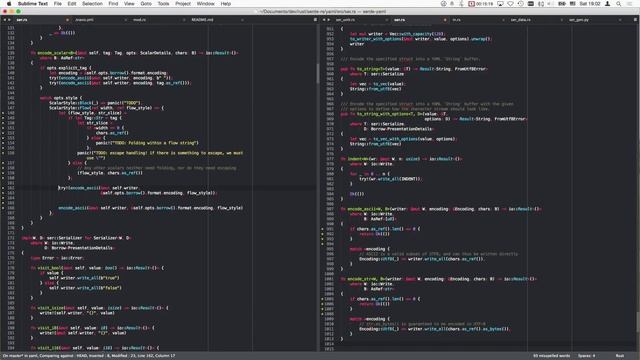Open the View menu
The width and height of the screenshot is (640, 360).
[129, 4]
